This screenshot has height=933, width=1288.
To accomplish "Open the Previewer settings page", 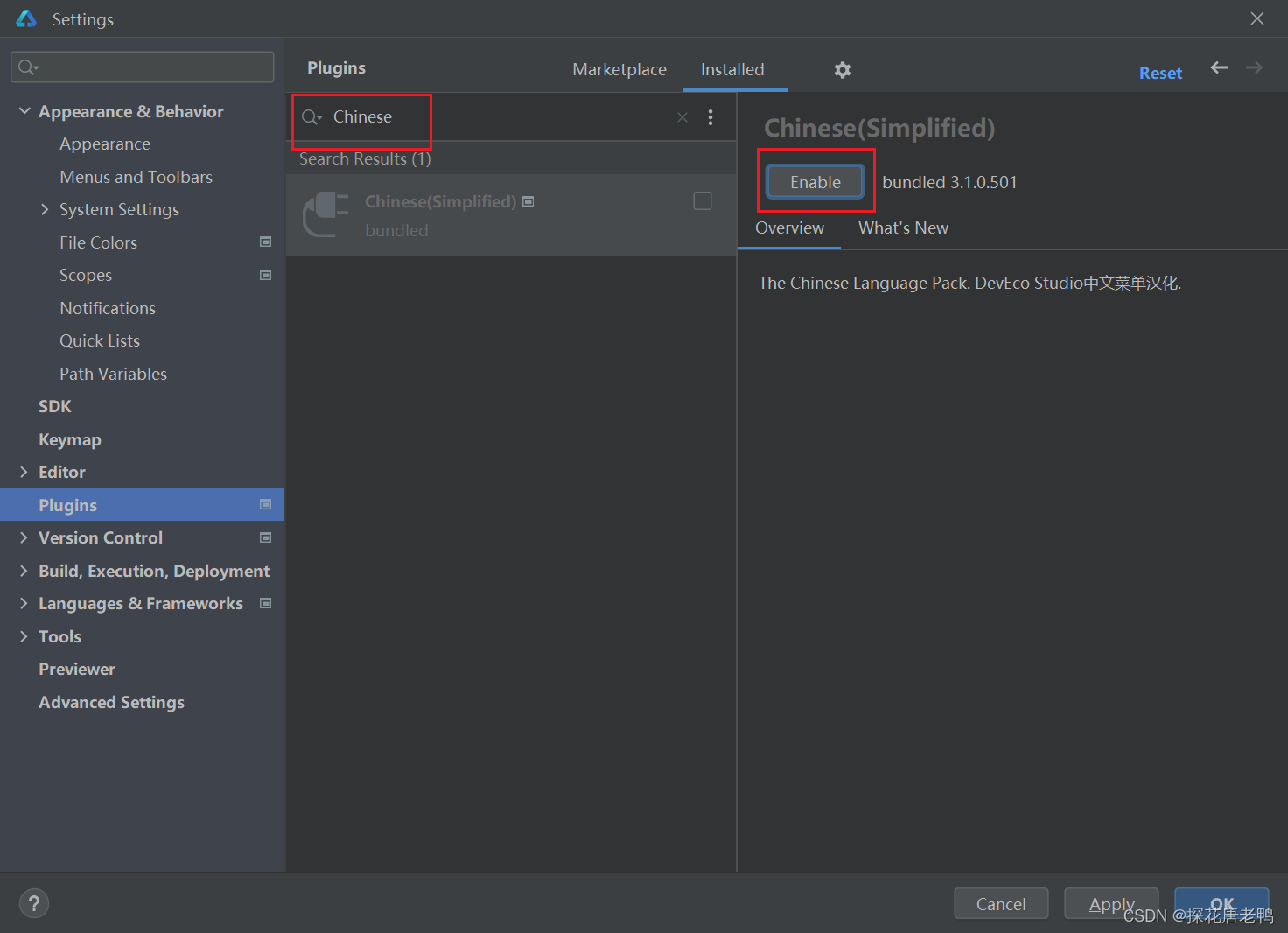I will click(x=77, y=669).
